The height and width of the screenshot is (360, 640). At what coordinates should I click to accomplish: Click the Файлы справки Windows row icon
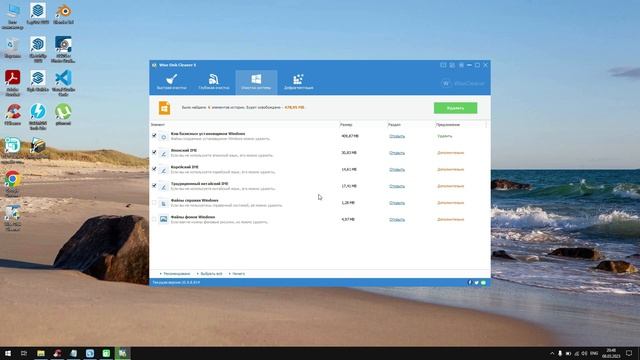click(163, 204)
